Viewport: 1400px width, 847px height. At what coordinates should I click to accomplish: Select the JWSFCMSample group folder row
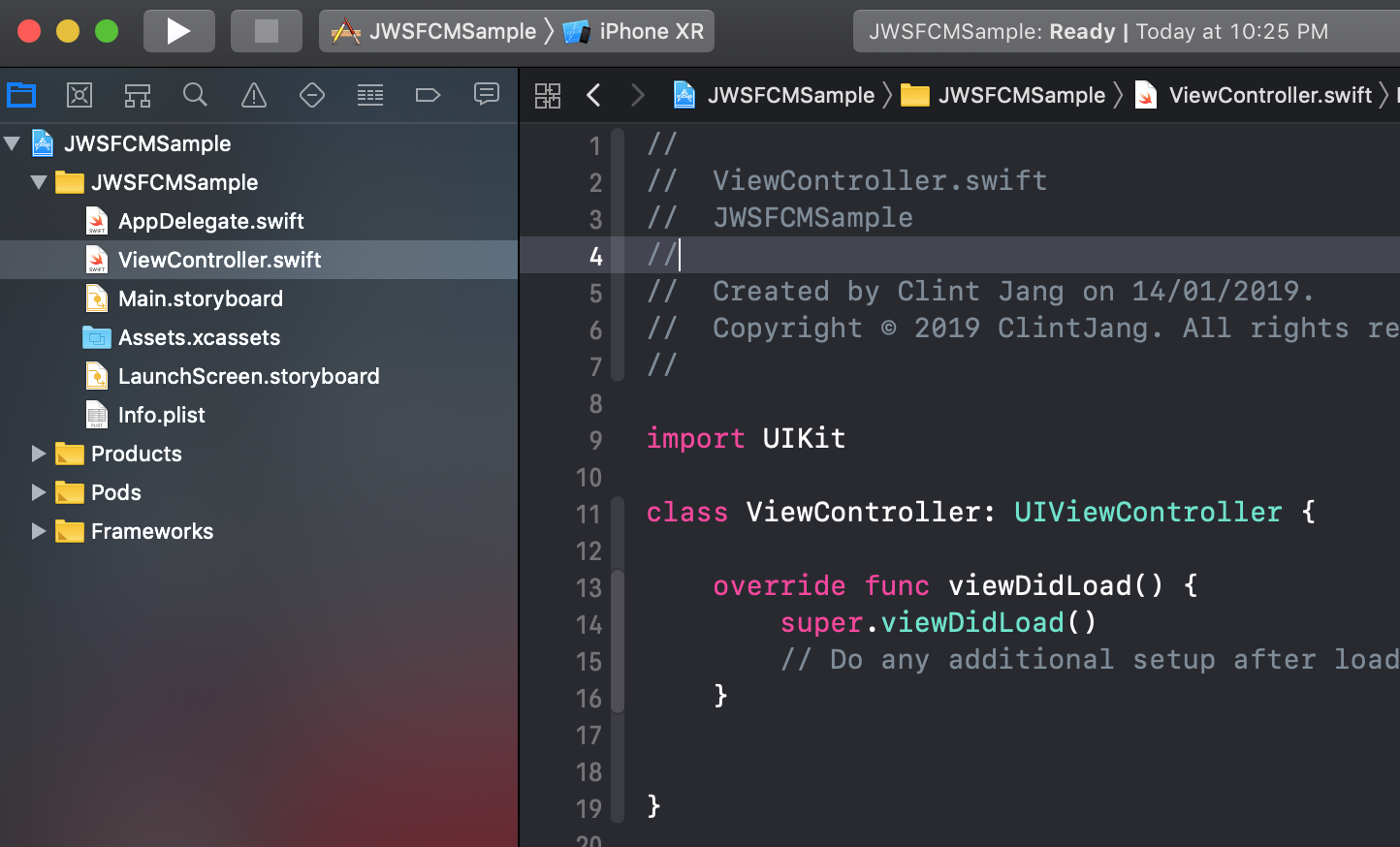click(x=259, y=182)
